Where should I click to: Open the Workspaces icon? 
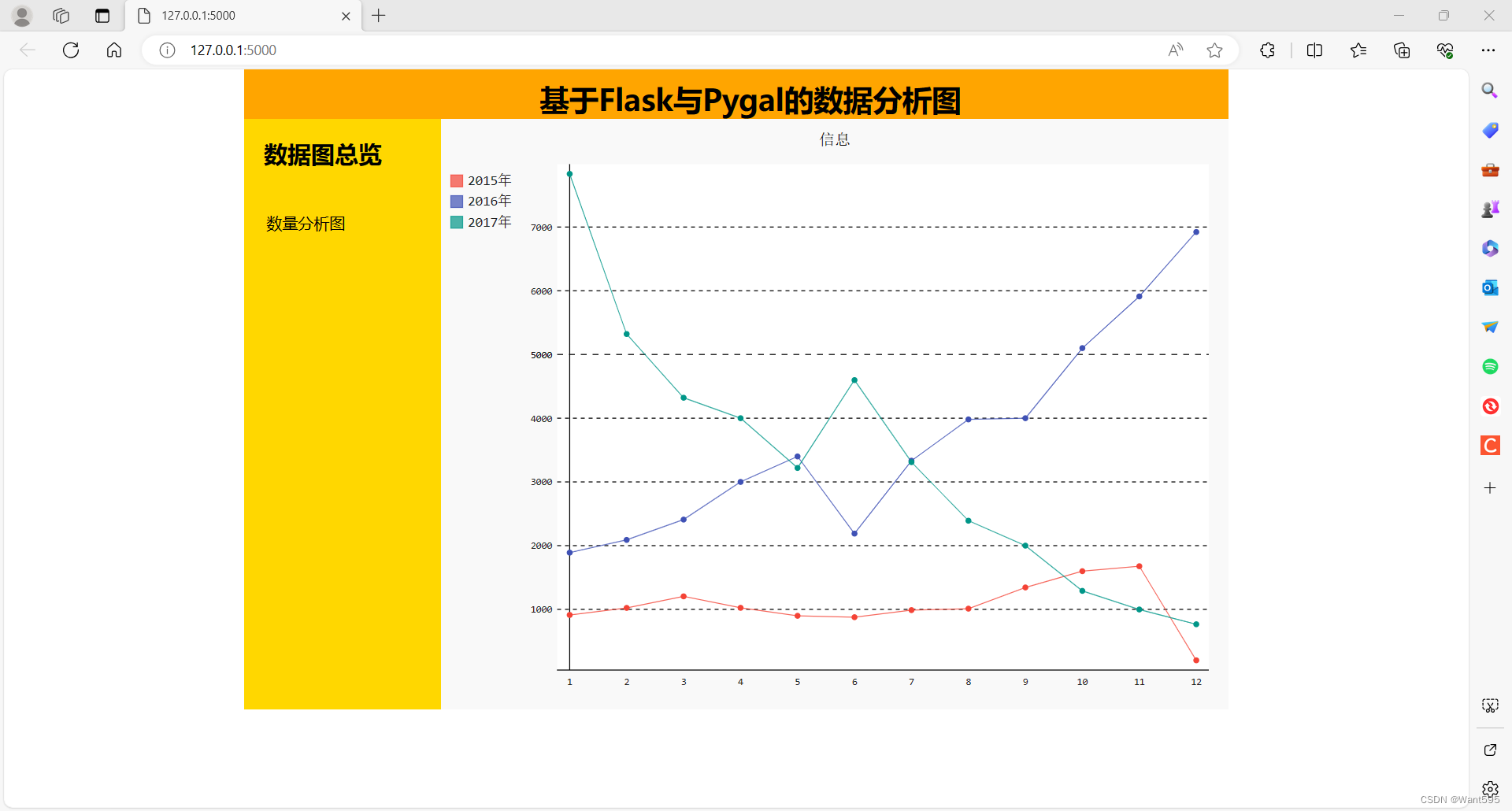(61, 16)
